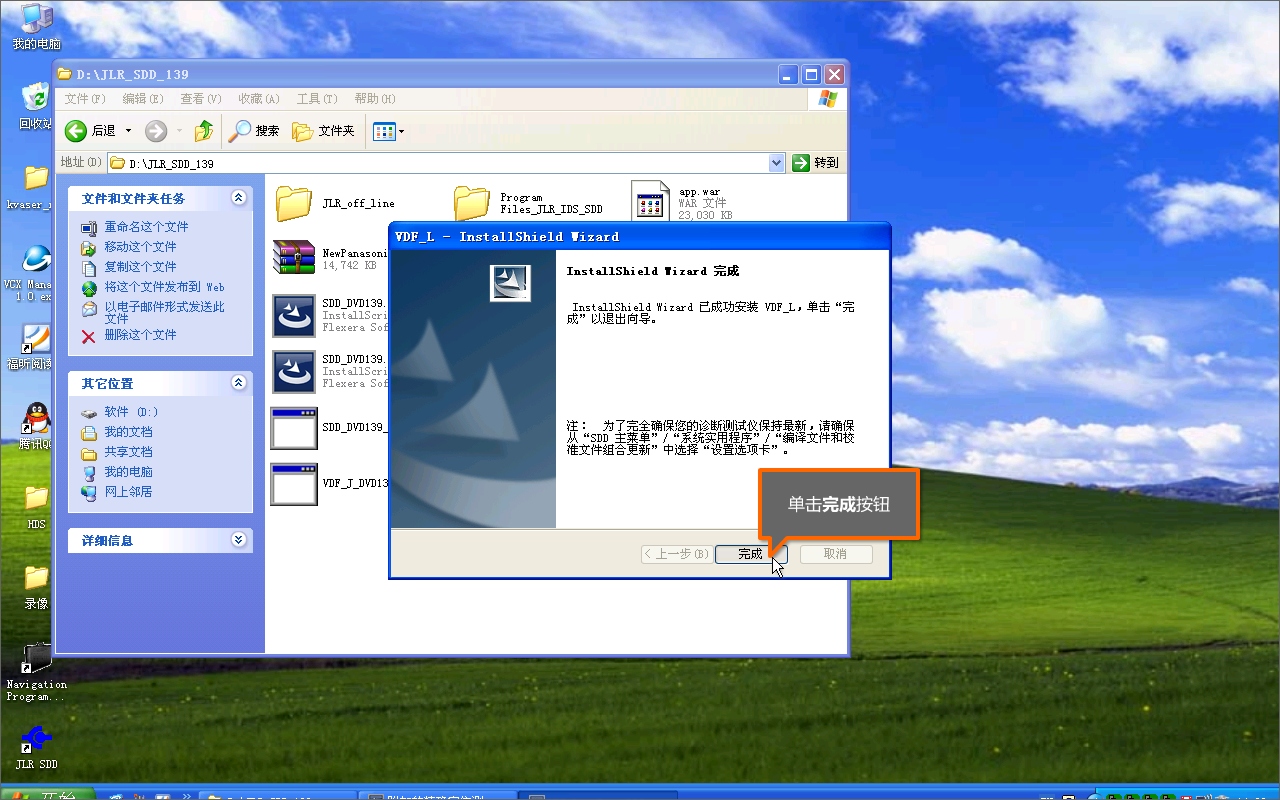The width and height of the screenshot is (1280, 800).
Task: Open 帮助(H) menu in Explorer
Action: [x=375, y=99]
